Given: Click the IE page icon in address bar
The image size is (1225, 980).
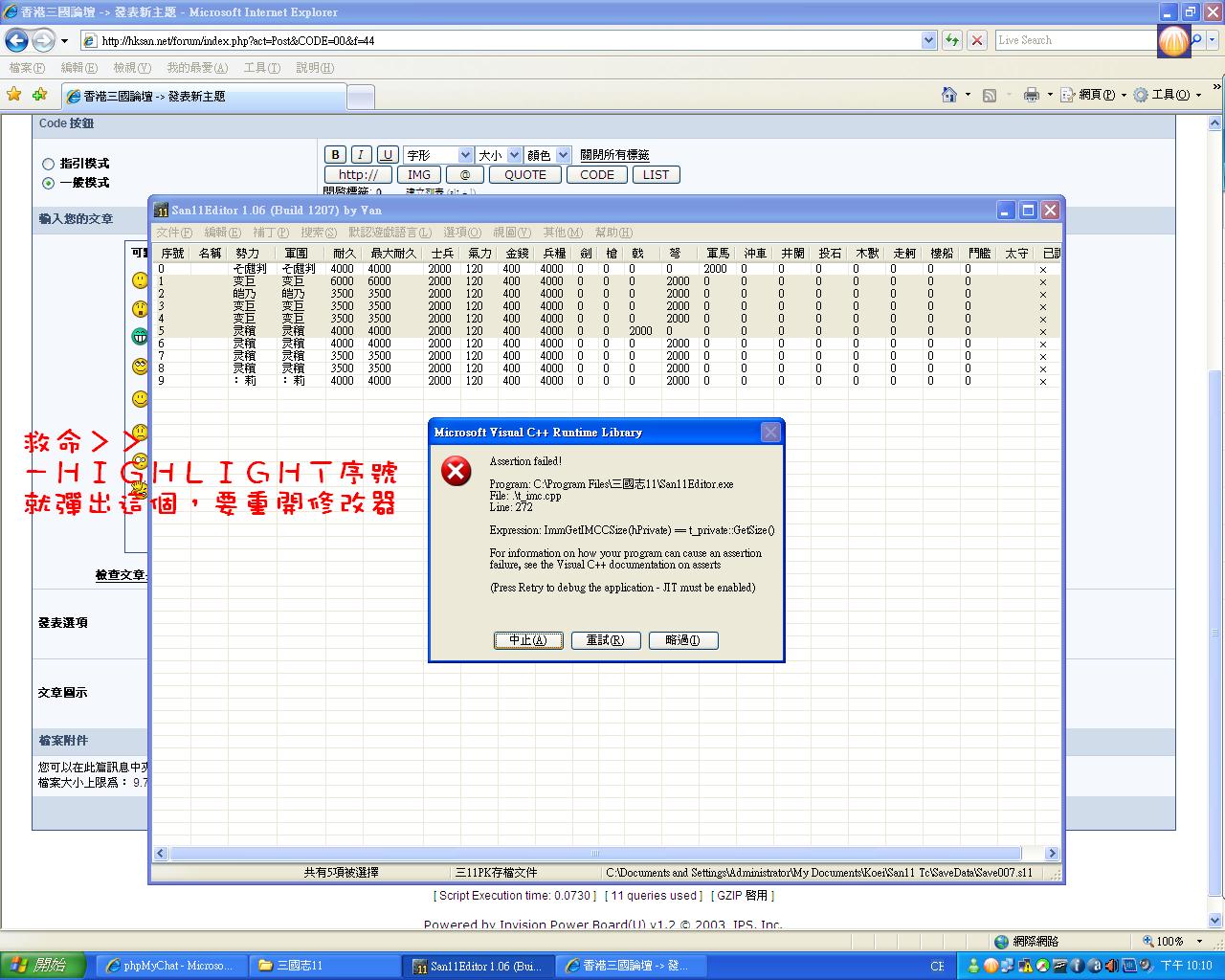Looking at the screenshot, I should coord(90,40).
